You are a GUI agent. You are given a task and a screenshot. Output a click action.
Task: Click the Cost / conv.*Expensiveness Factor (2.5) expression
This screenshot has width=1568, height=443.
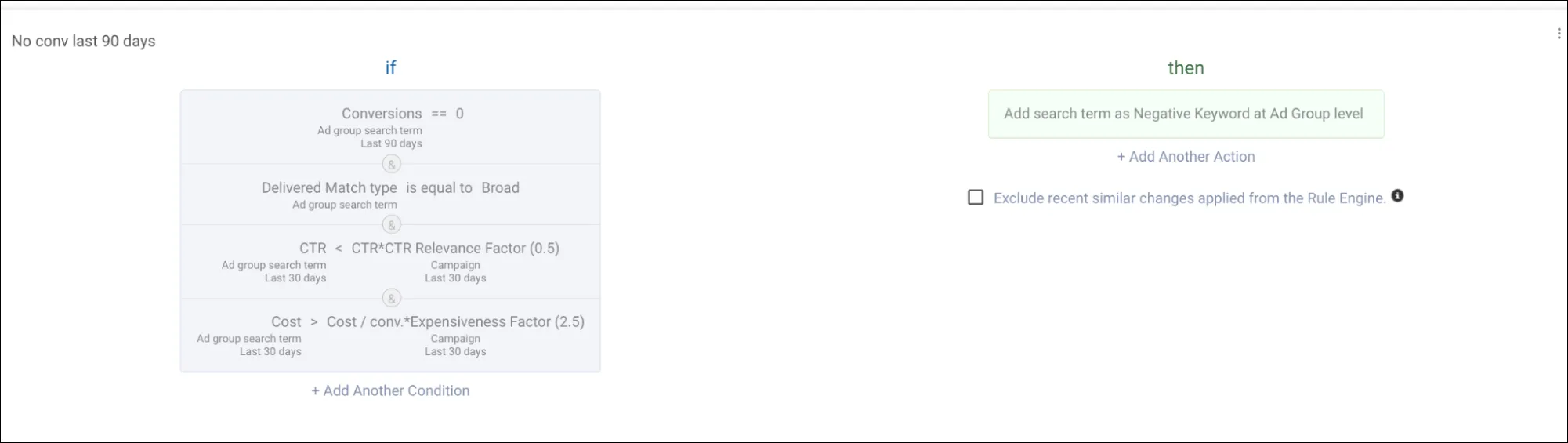click(455, 321)
